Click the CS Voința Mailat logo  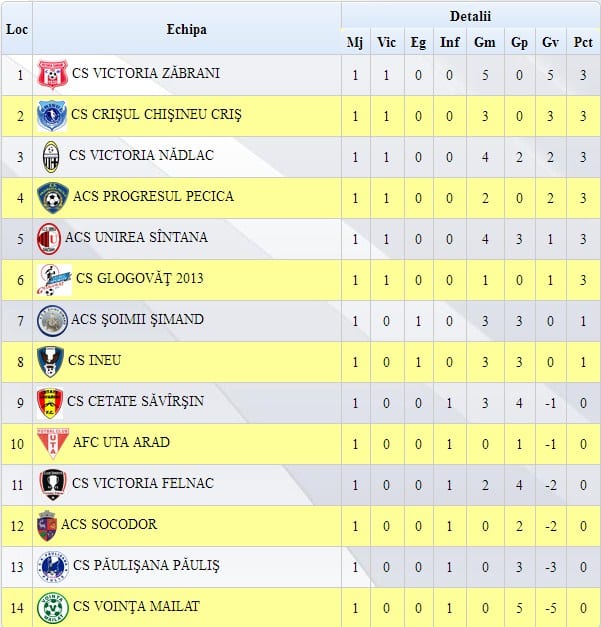pos(52,608)
